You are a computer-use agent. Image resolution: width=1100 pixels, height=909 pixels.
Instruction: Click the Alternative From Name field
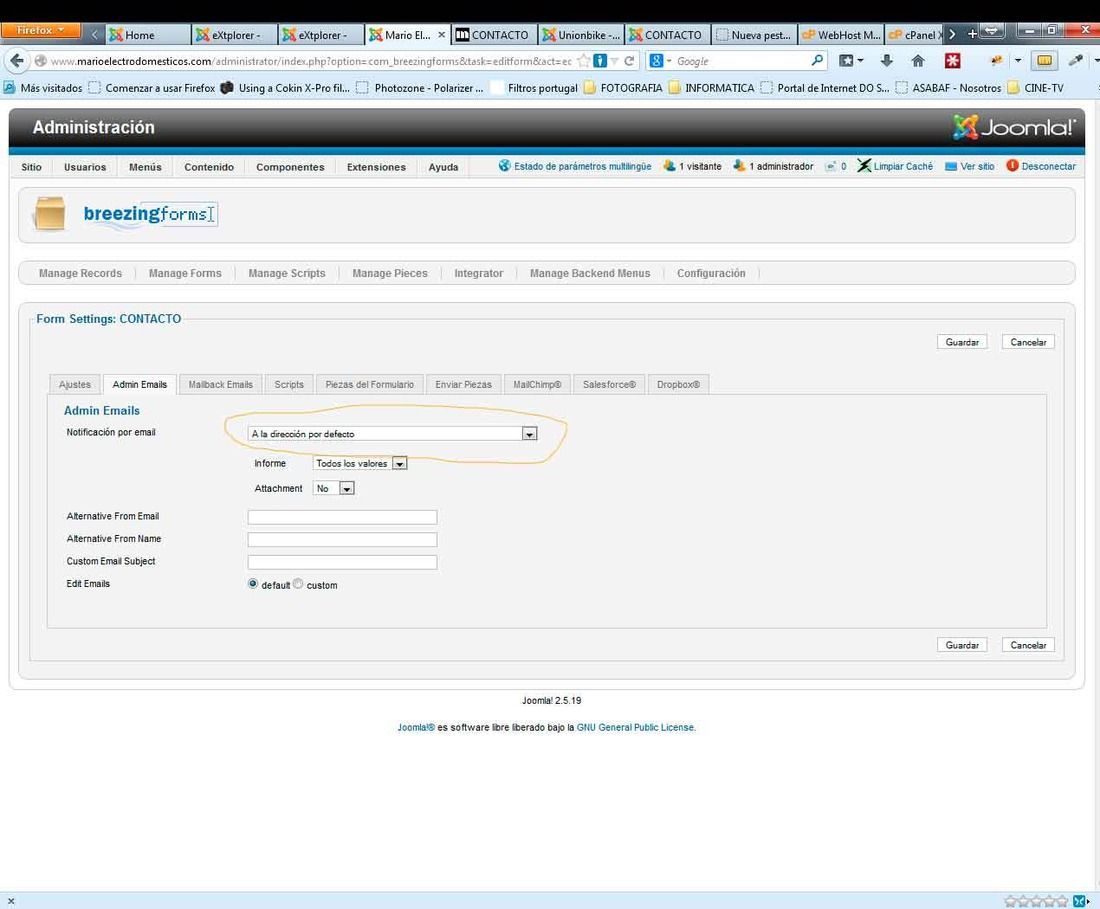(342, 540)
